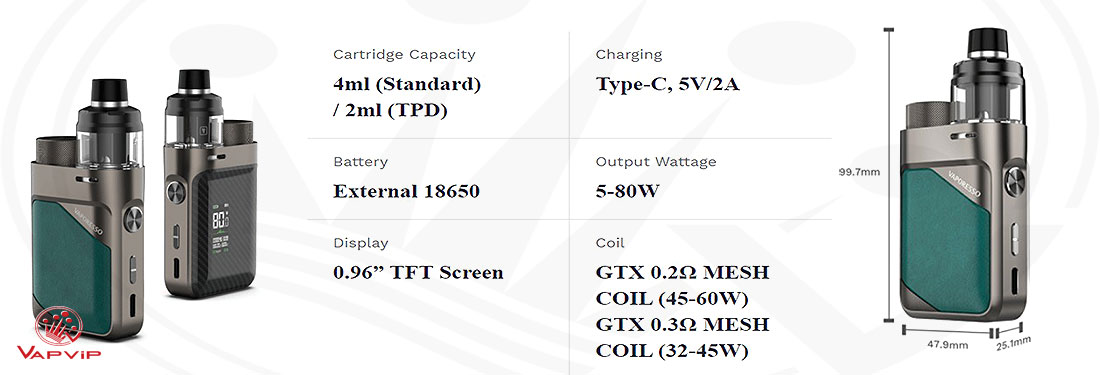The image size is (1100, 375).
Task: Select the 5-80W value
Action: click(x=627, y=191)
